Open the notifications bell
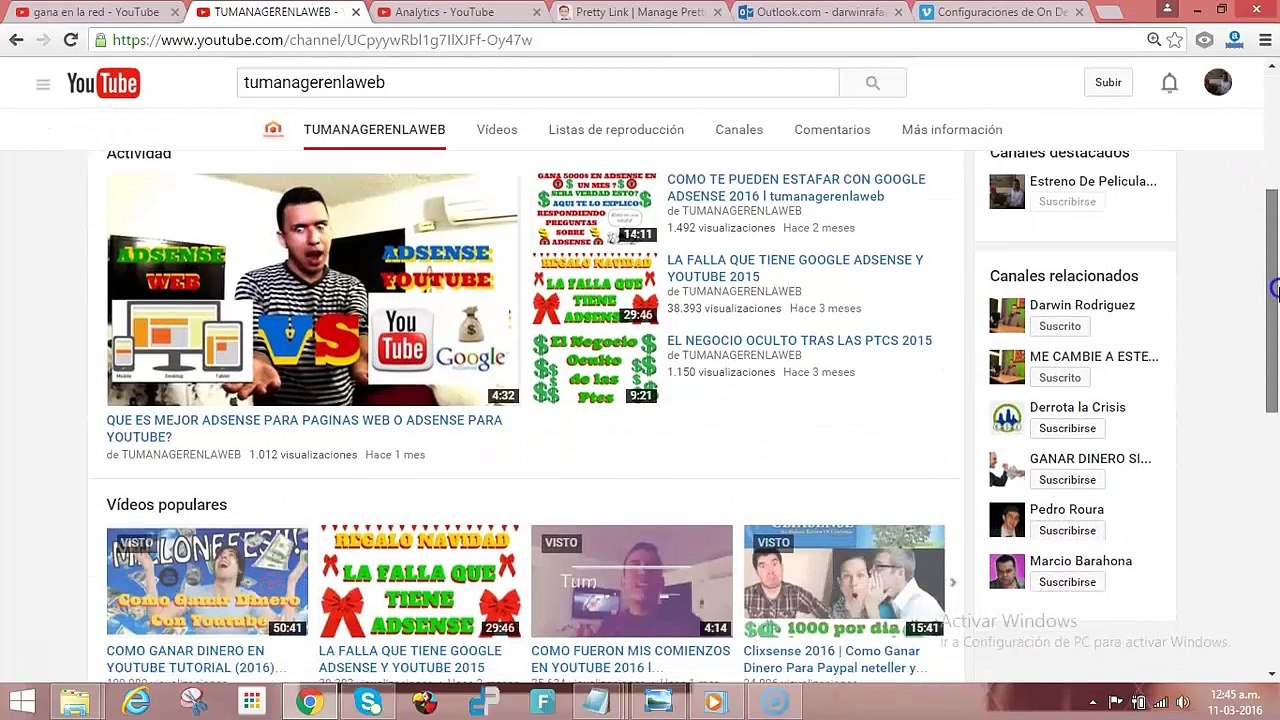 click(1169, 83)
